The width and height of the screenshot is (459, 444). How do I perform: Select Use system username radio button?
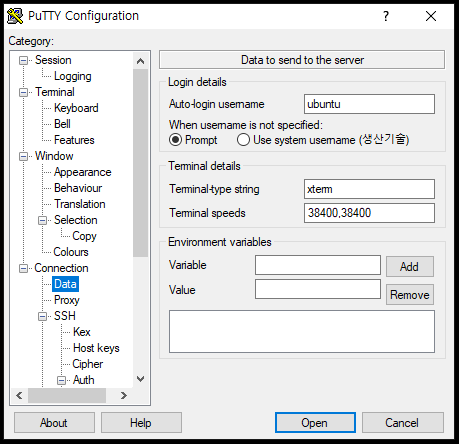click(243, 140)
